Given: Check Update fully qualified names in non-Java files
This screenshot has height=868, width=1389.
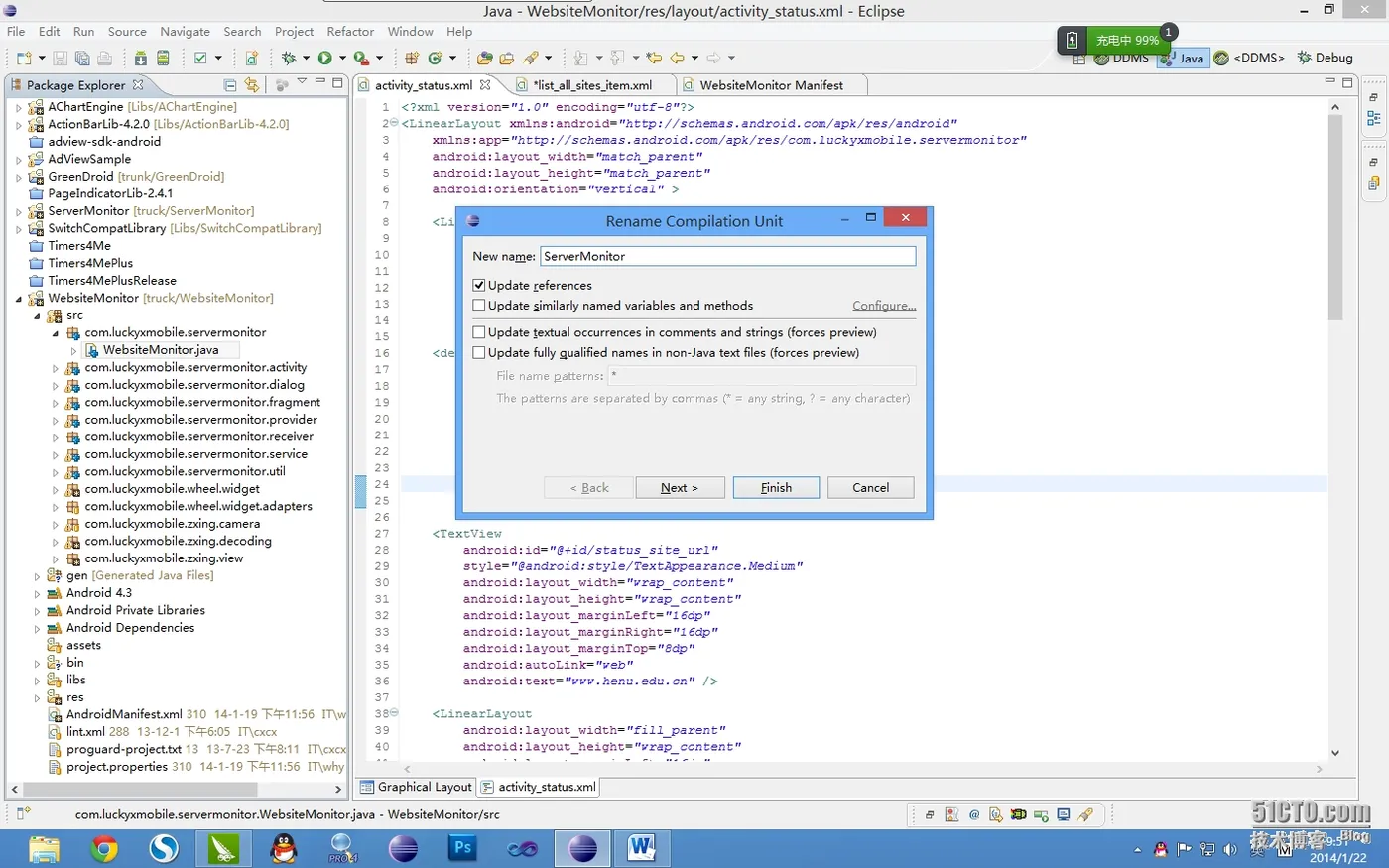Looking at the screenshot, I should [x=479, y=353].
